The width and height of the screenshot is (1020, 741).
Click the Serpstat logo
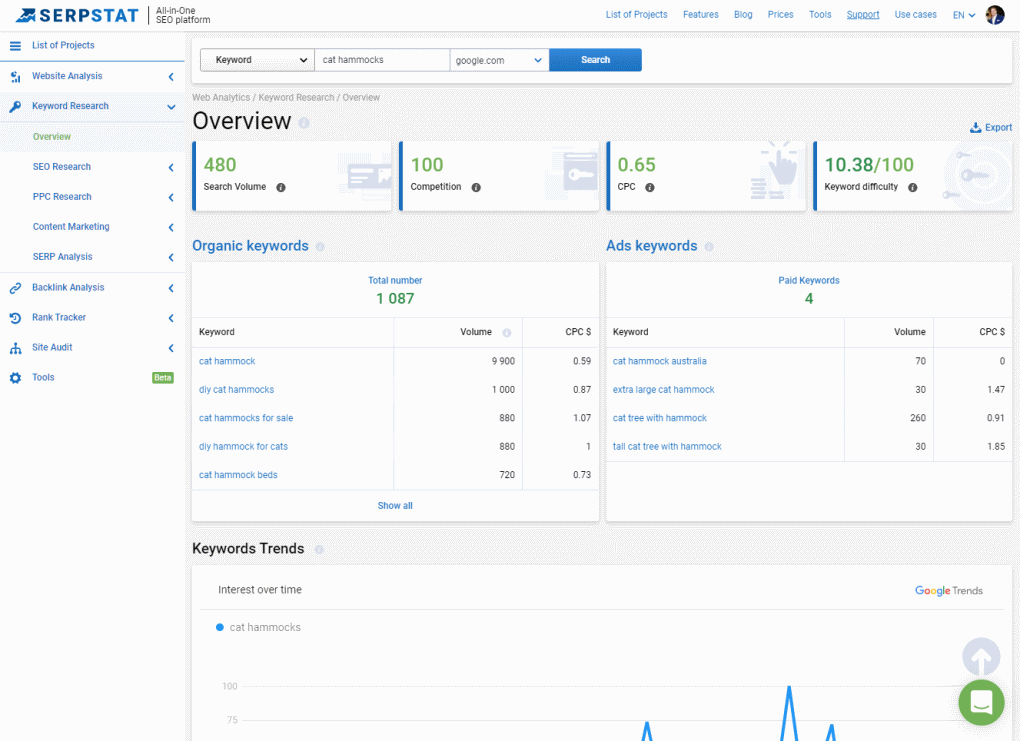click(77, 15)
